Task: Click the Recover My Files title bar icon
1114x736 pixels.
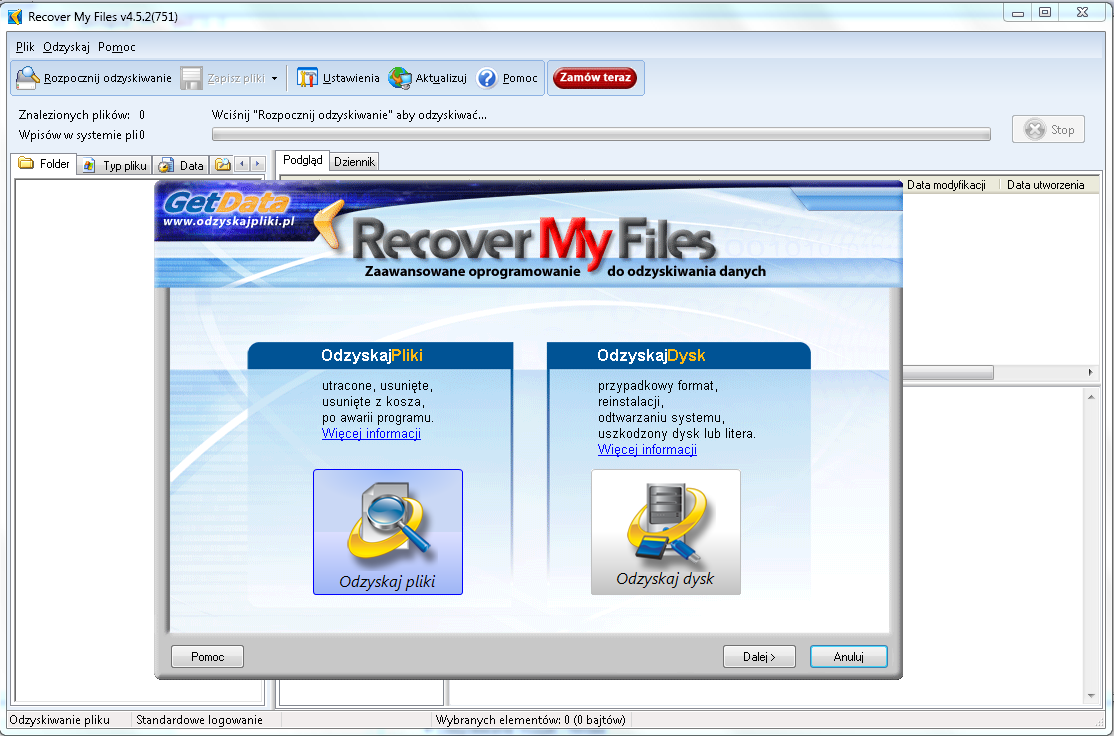Action: [15, 16]
